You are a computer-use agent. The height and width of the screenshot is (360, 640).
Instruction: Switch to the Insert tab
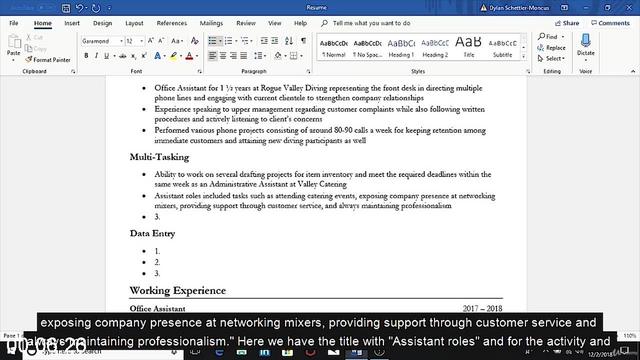[x=72, y=23]
